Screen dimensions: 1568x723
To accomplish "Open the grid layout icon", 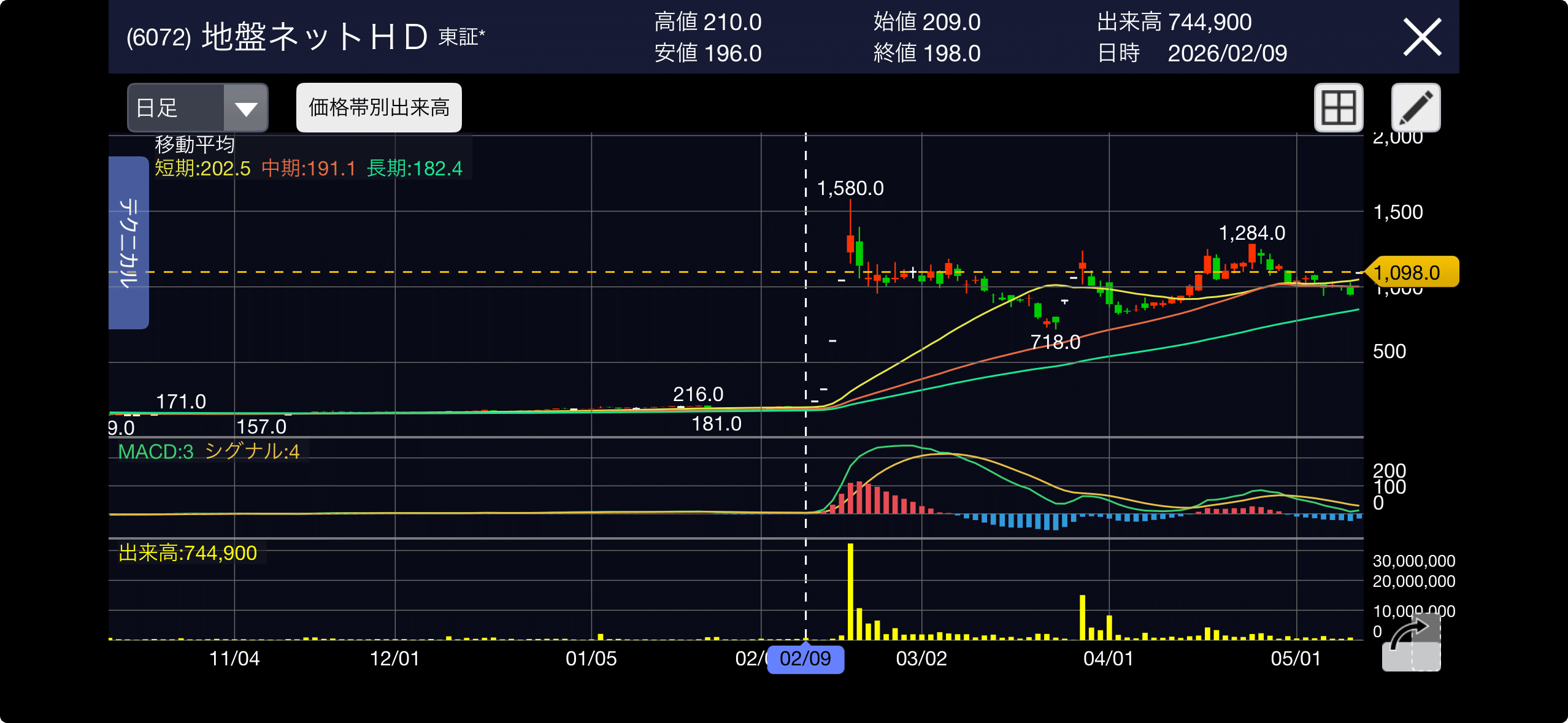I will coord(1339,108).
